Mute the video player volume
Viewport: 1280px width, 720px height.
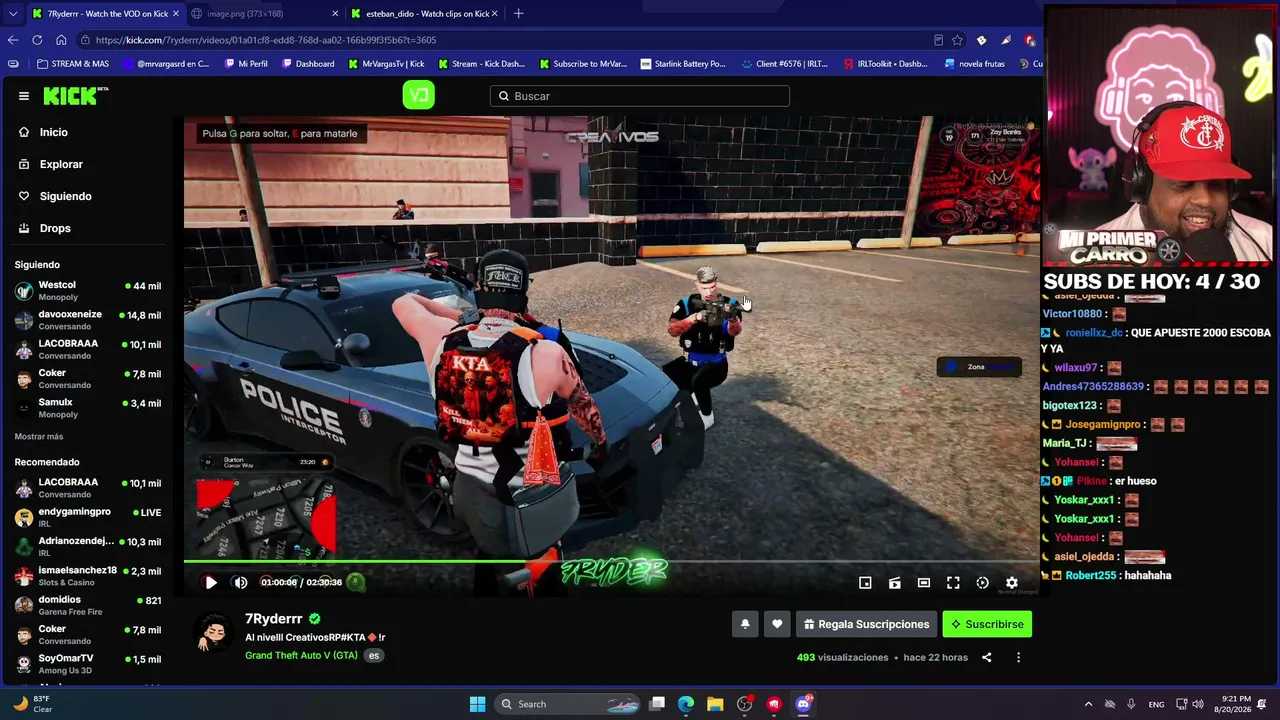tap(240, 582)
